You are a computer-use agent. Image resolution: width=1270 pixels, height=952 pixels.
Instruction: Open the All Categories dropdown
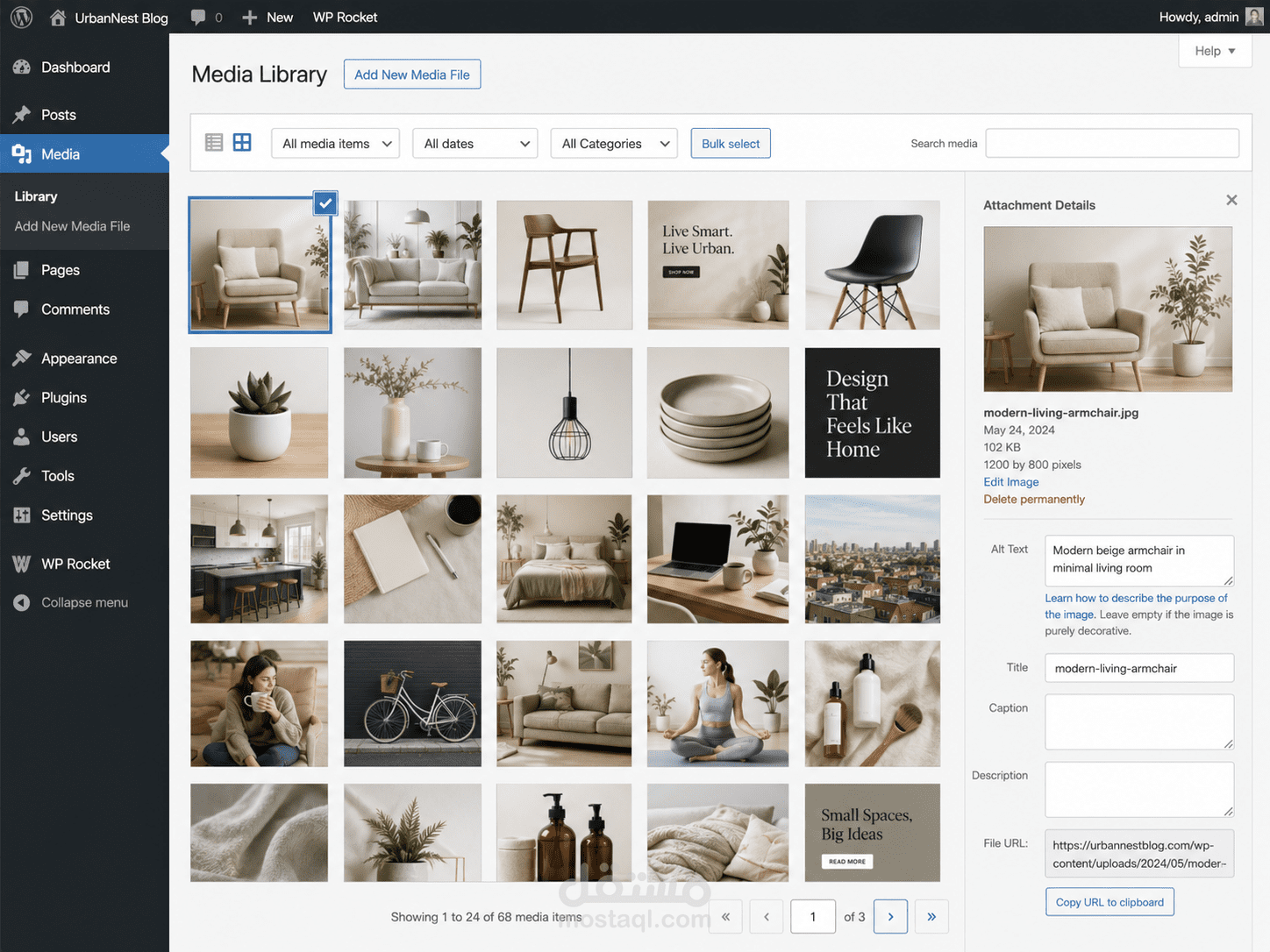tap(614, 144)
